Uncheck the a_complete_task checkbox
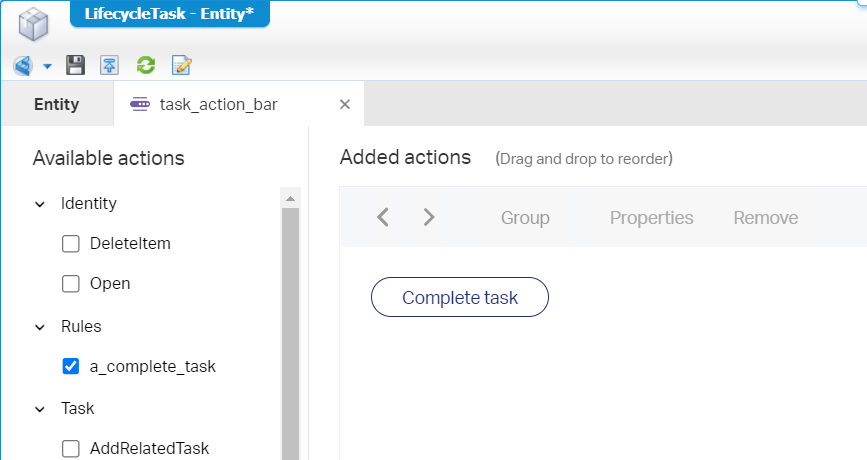867x460 pixels. click(71, 366)
